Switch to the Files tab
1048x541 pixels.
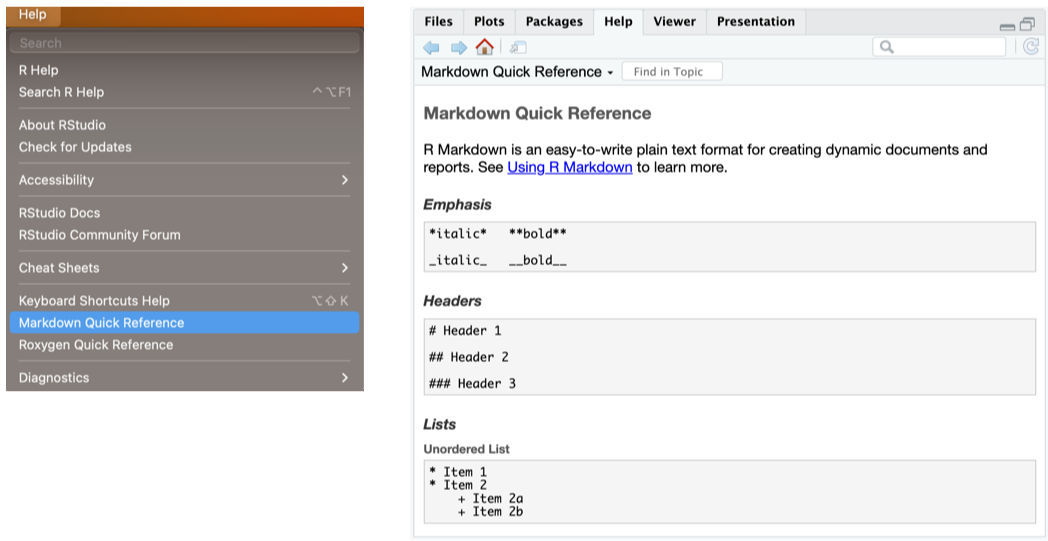(x=438, y=21)
